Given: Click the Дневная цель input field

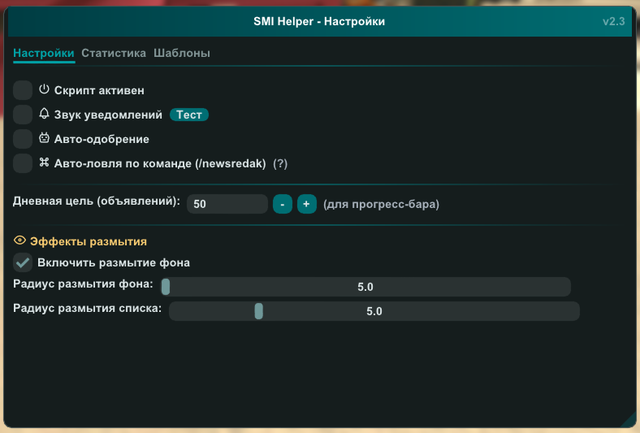Looking at the screenshot, I should 226,203.
